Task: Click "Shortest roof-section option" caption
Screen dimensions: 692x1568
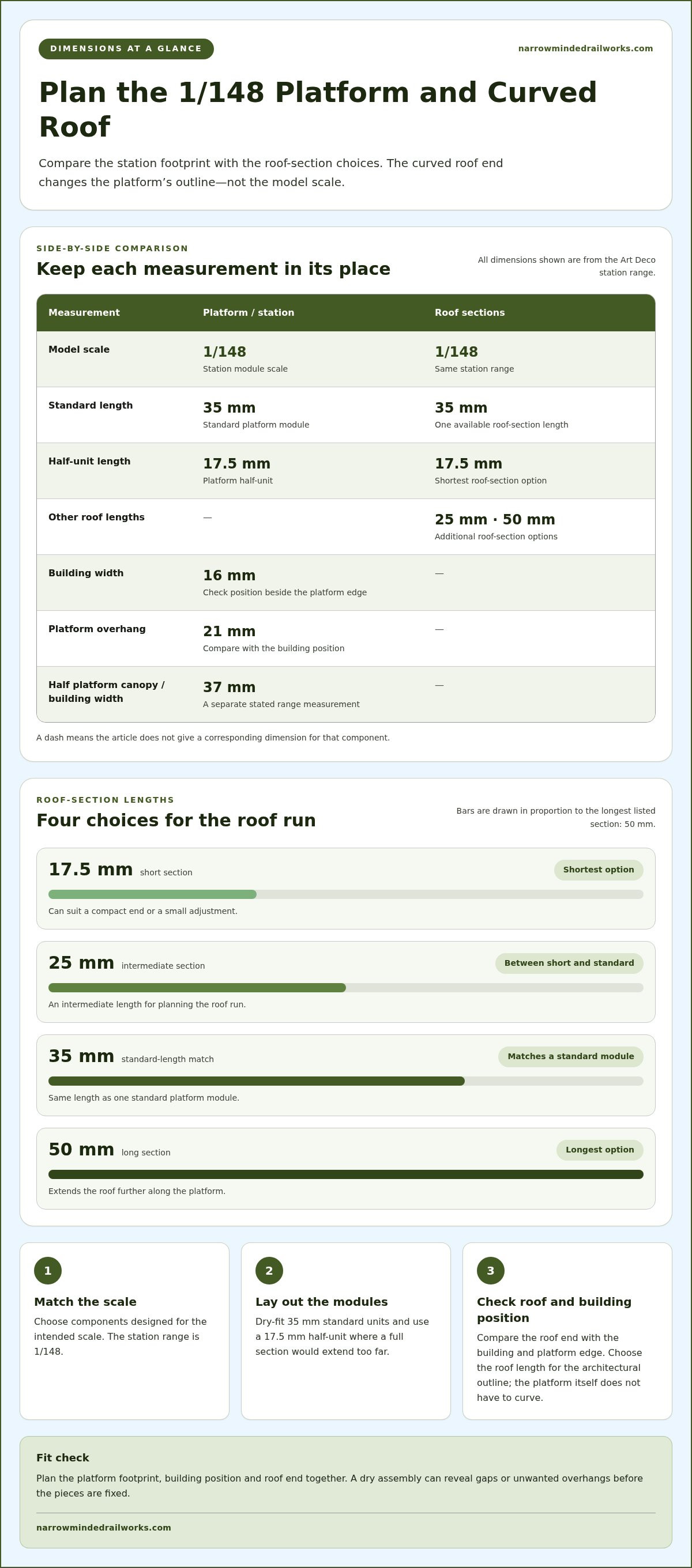Action: click(490, 481)
